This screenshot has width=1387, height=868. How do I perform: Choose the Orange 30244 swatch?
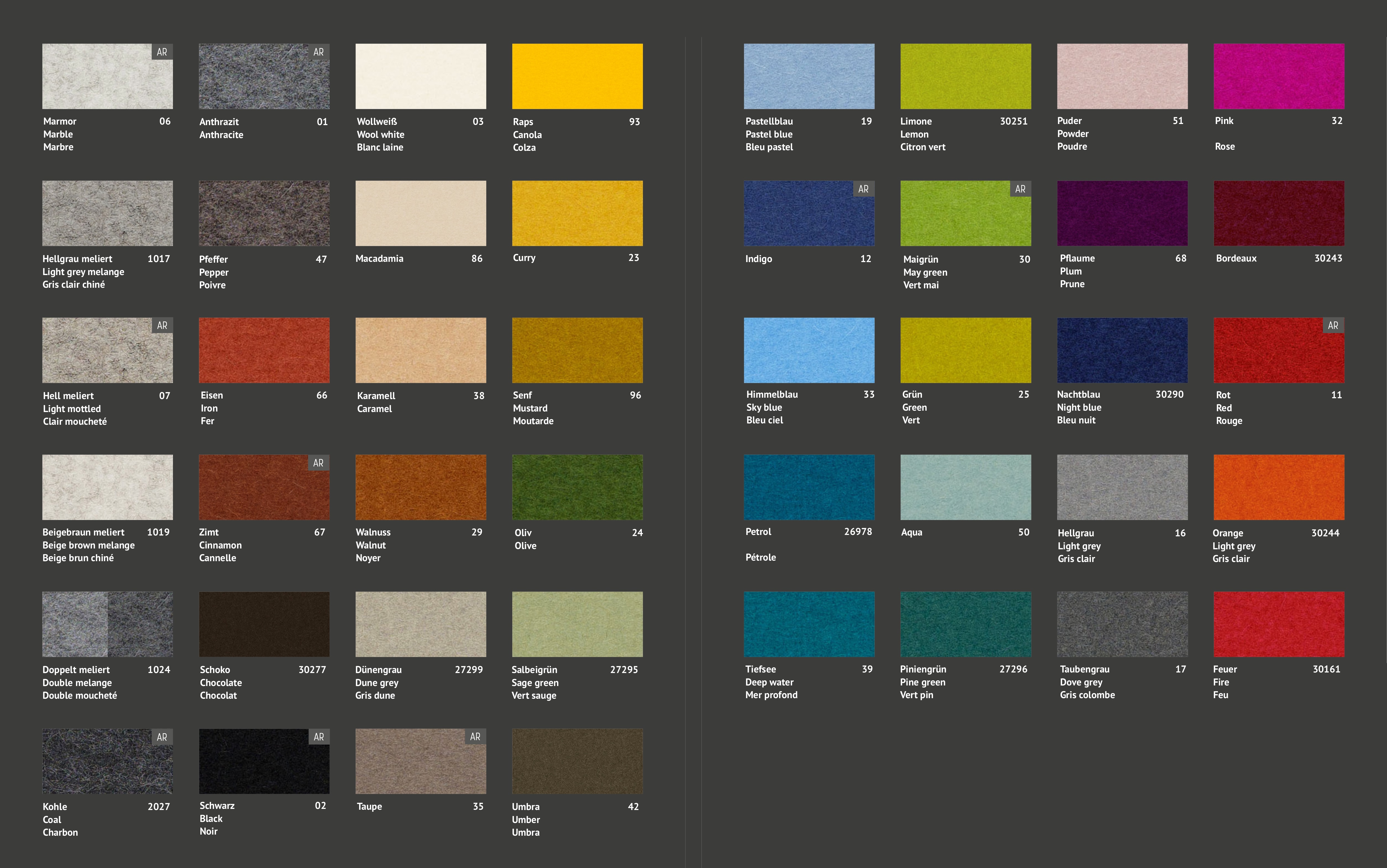click(x=1278, y=487)
